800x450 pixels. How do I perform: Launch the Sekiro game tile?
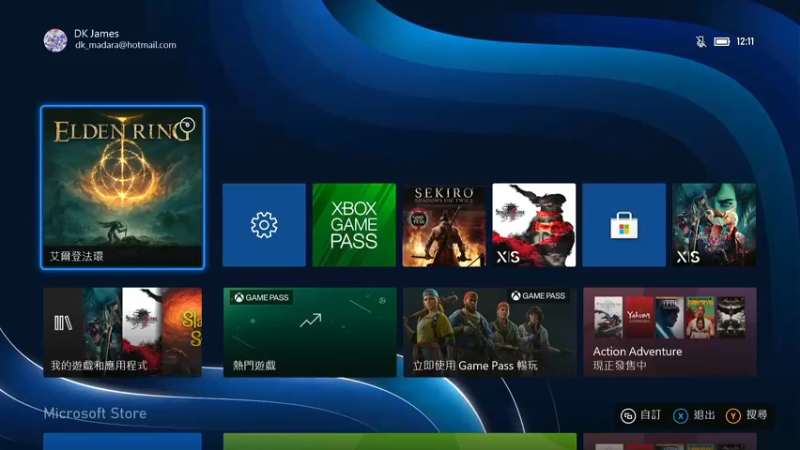pos(444,225)
